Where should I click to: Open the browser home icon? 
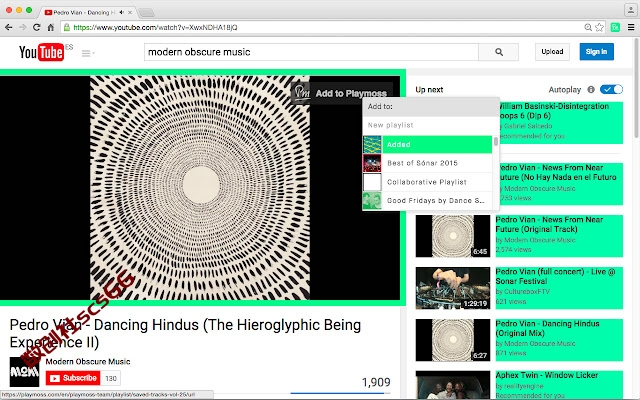tap(51, 27)
